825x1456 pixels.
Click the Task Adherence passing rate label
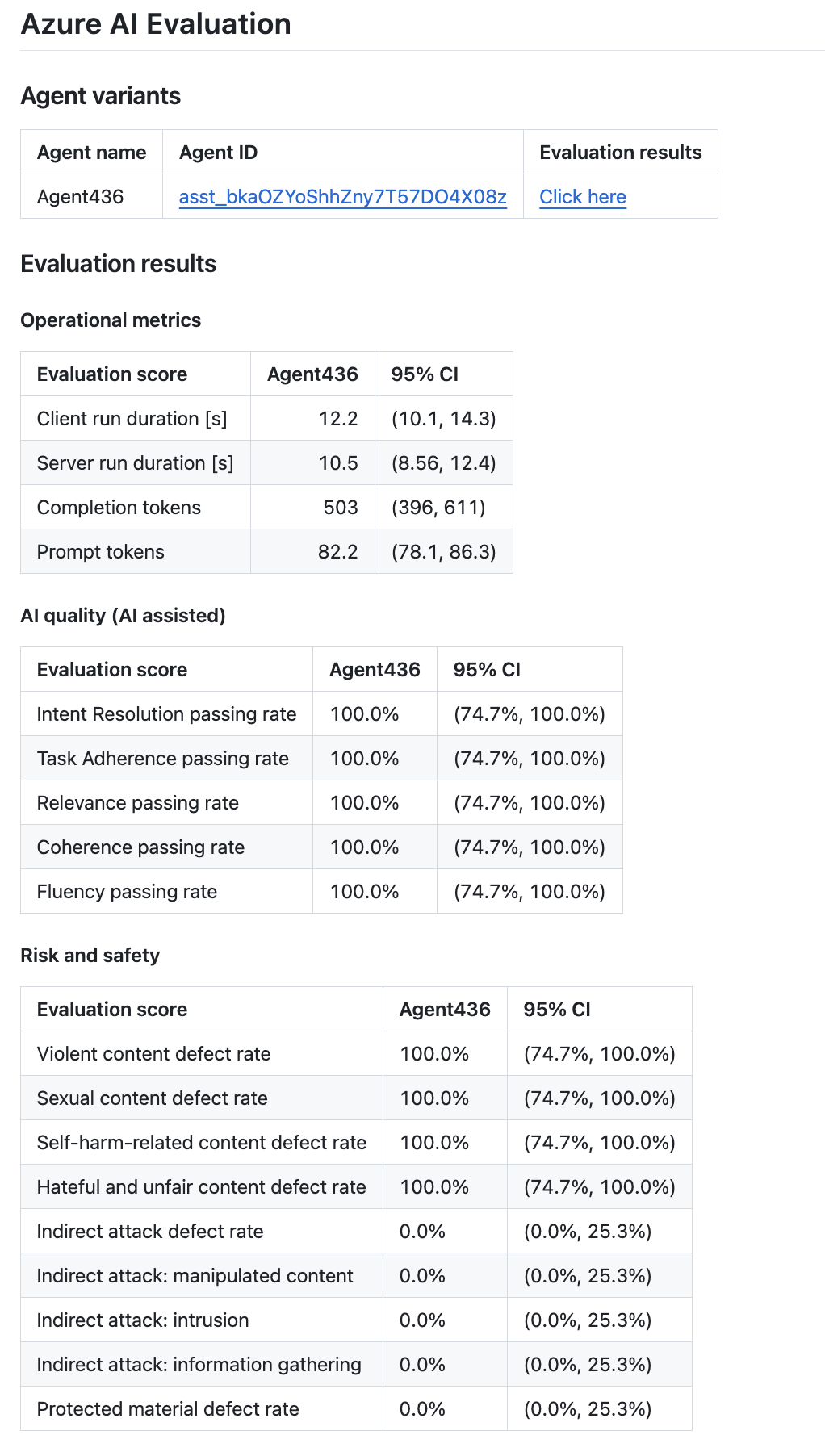click(163, 759)
